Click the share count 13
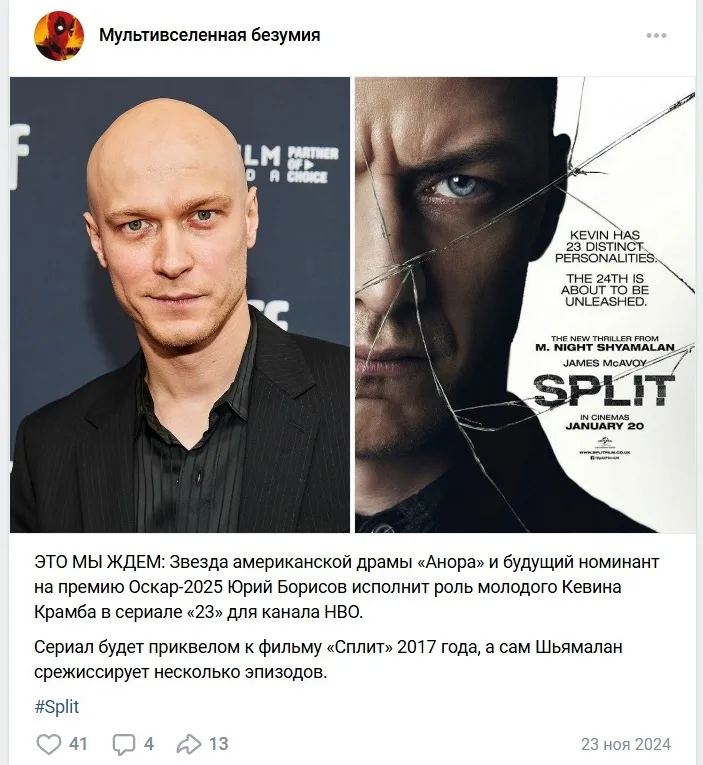Viewport: 703px width, 765px height. pos(219,744)
